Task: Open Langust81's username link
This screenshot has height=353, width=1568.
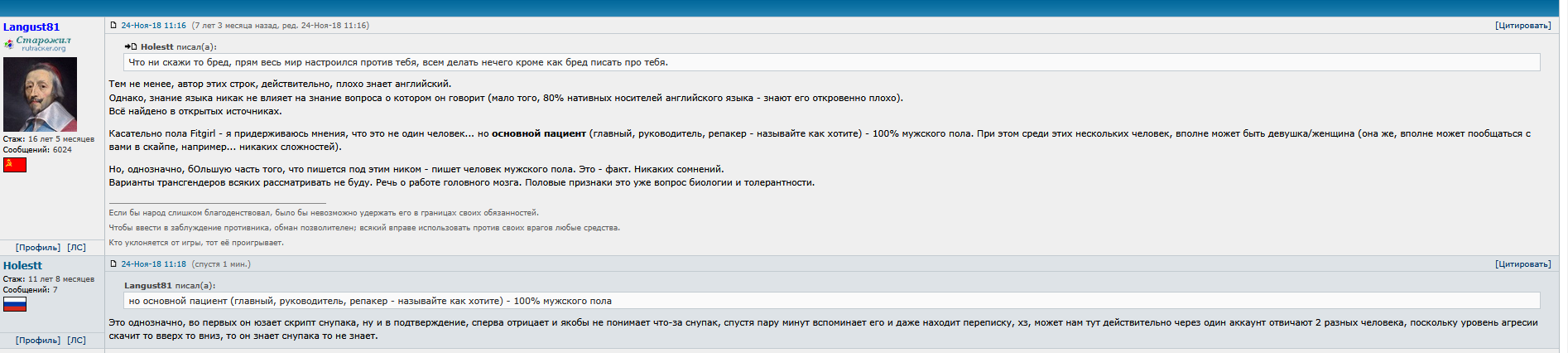Action: coord(31,27)
